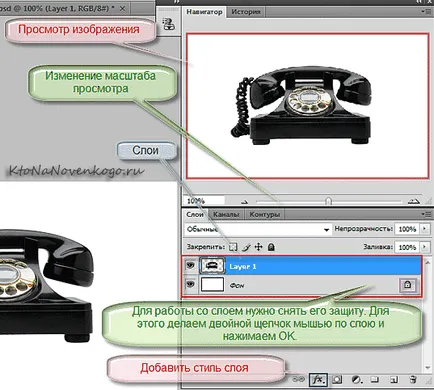Hide the Фон layer using its eye icon
The image size is (434, 390).
190,285
